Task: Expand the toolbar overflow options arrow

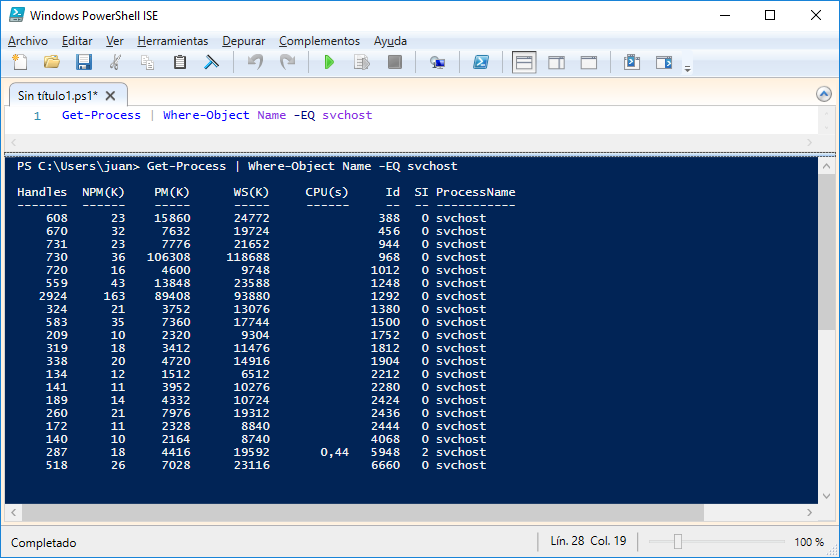Action: [687, 69]
